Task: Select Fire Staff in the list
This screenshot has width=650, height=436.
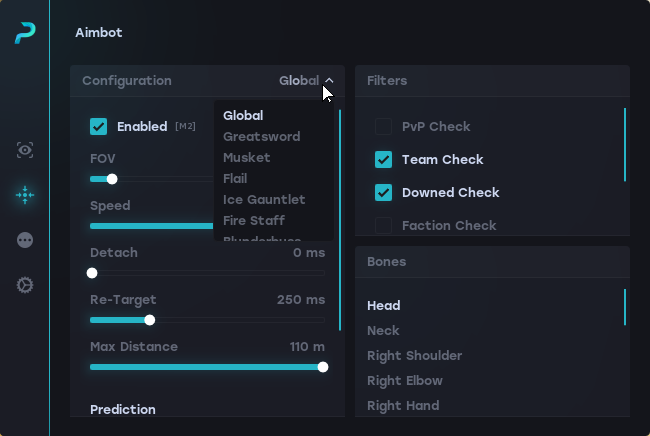Action: click(254, 220)
